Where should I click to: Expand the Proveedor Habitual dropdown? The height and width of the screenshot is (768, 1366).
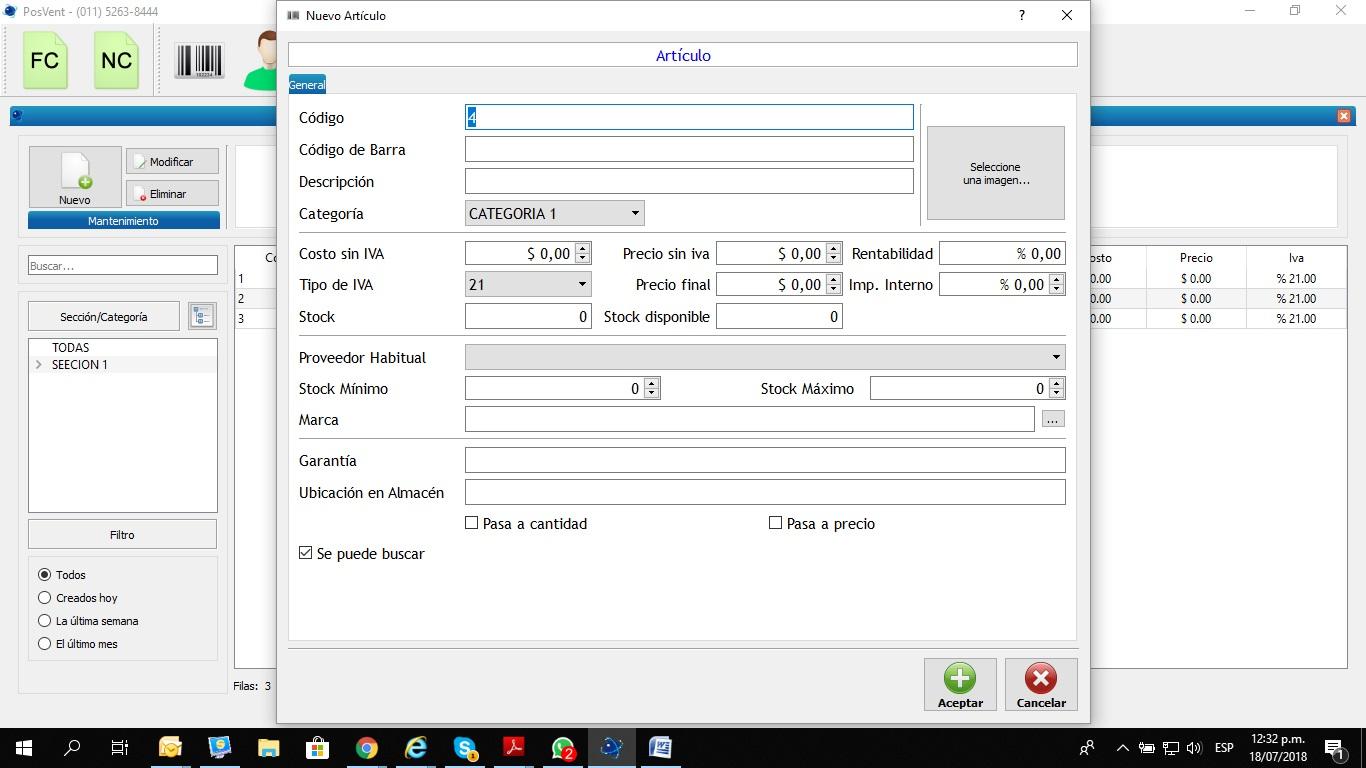click(x=1055, y=357)
